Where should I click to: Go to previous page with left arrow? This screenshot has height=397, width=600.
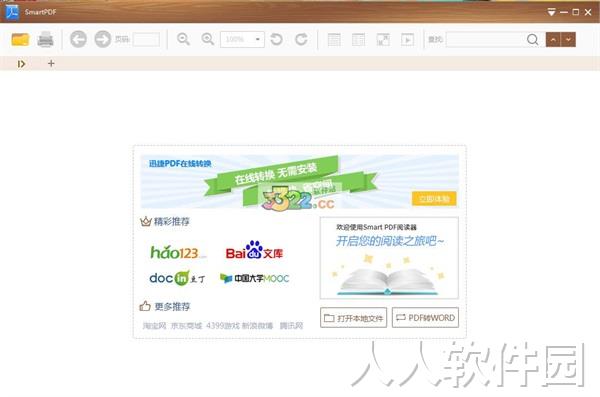78,39
